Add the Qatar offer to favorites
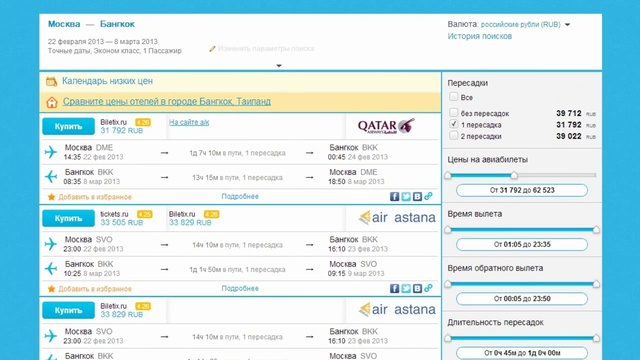This screenshot has height=360, width=640. tap(95, 197)
